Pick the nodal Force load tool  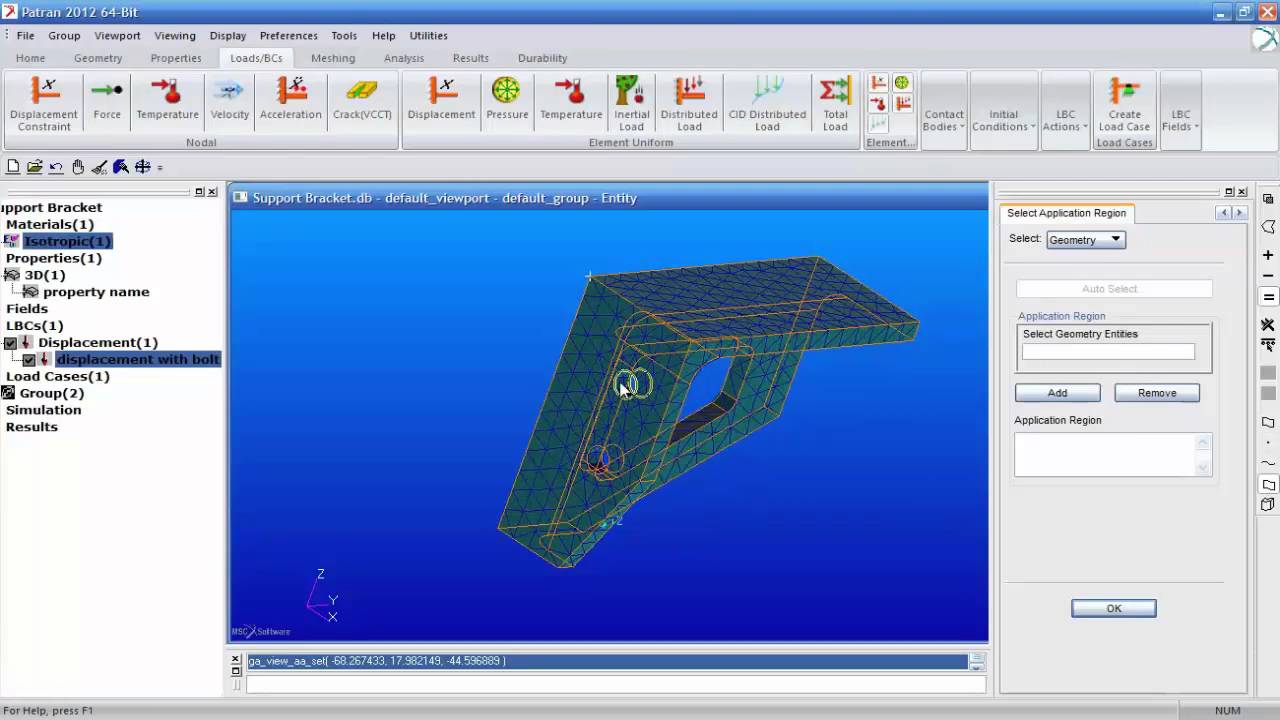(x=107, y=100)
